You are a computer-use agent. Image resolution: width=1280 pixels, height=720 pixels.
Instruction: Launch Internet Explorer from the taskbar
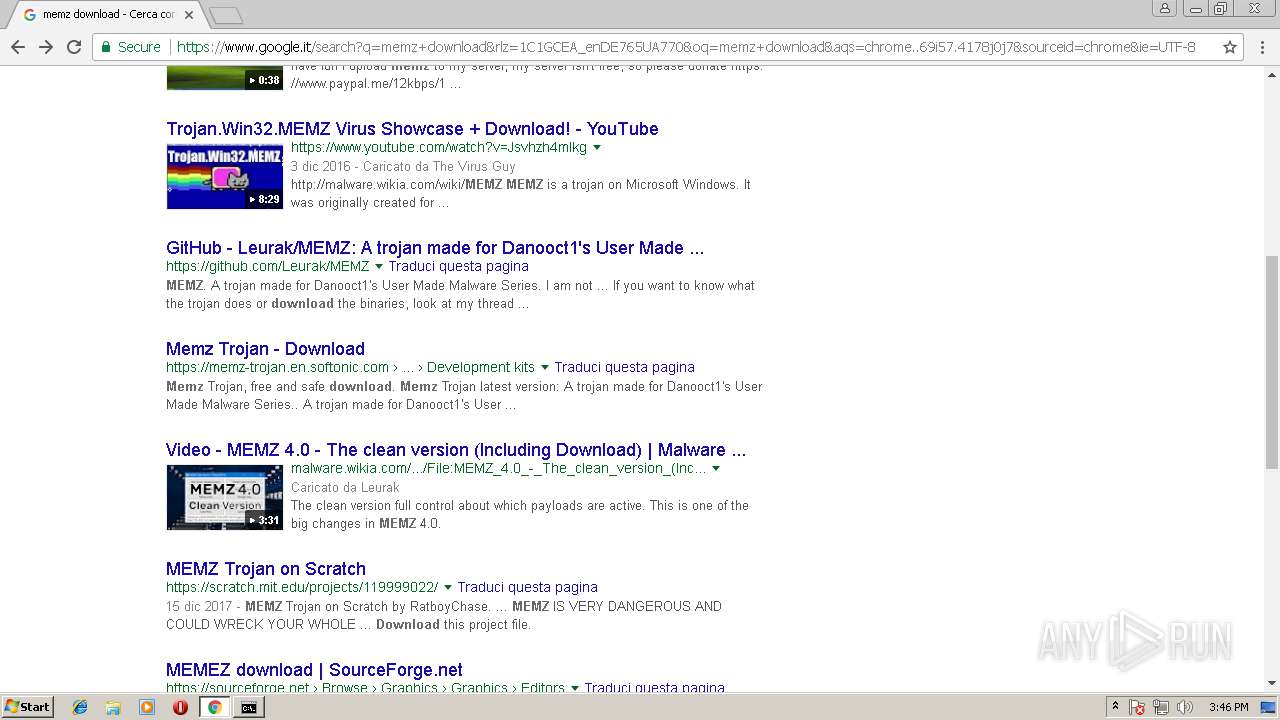point(80,707)
